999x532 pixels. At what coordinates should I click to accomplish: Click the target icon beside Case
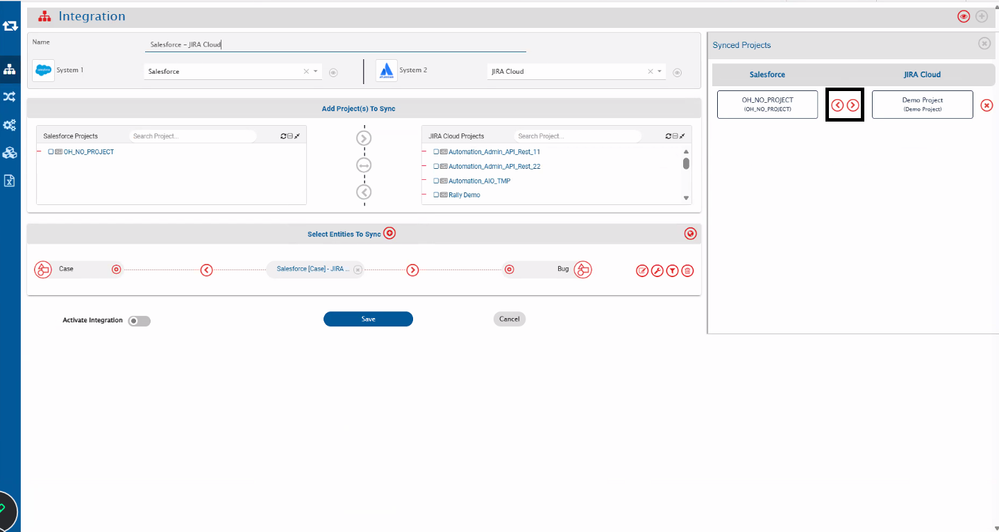(x=116, y=270)
